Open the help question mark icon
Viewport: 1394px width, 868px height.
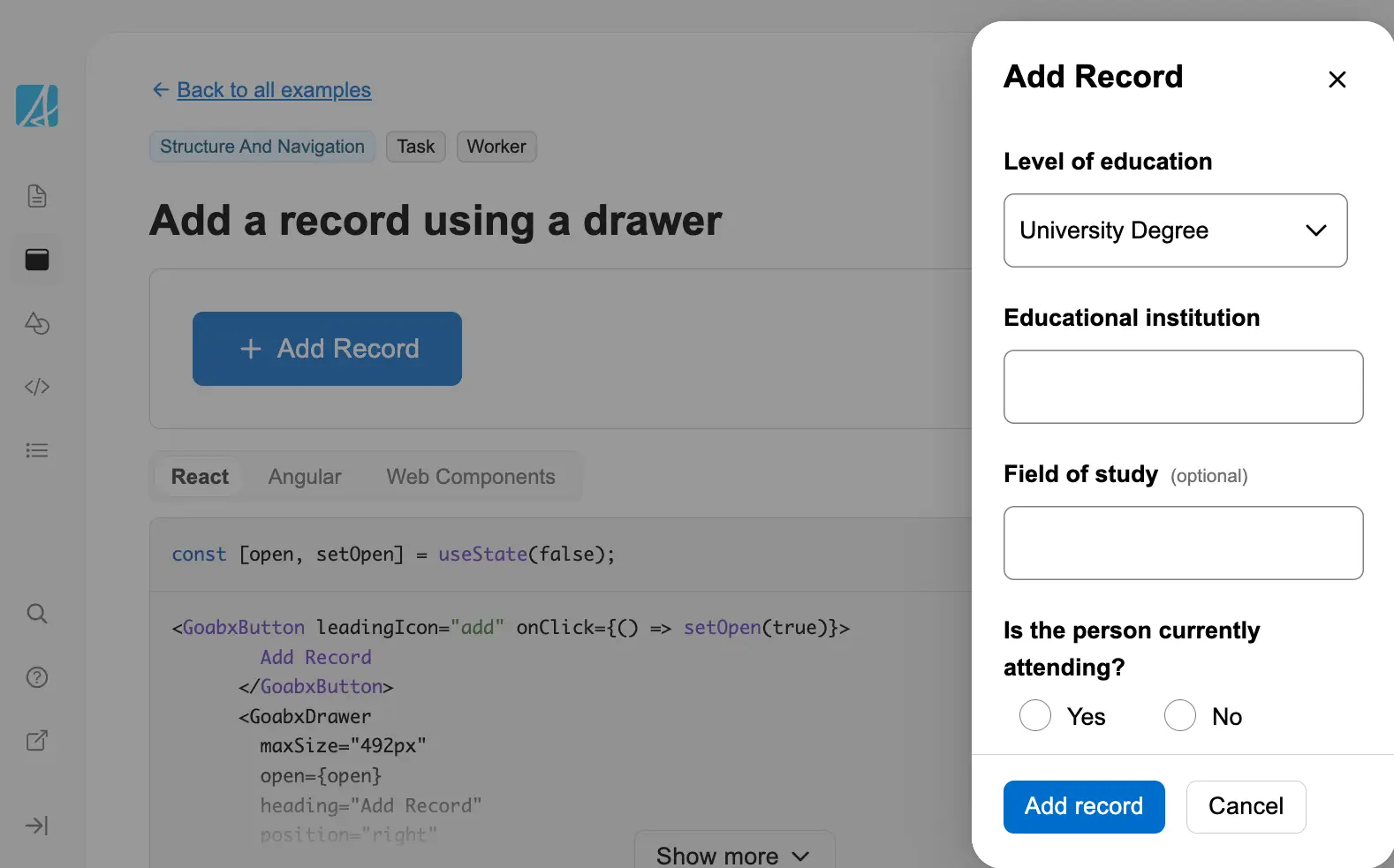click(x=37, y=677)
